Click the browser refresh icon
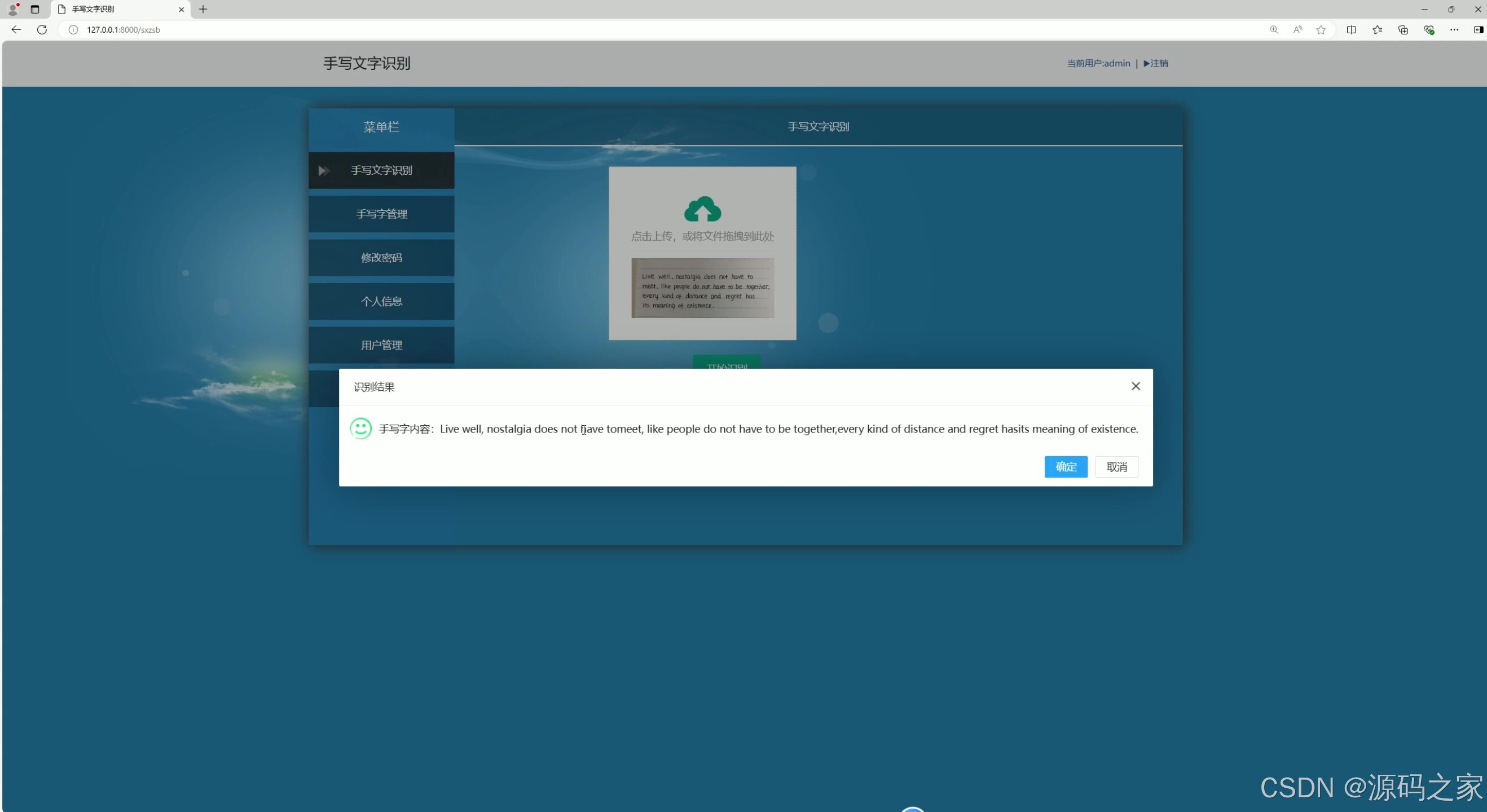Screen dimensions: 1487x812 [42, 29]
